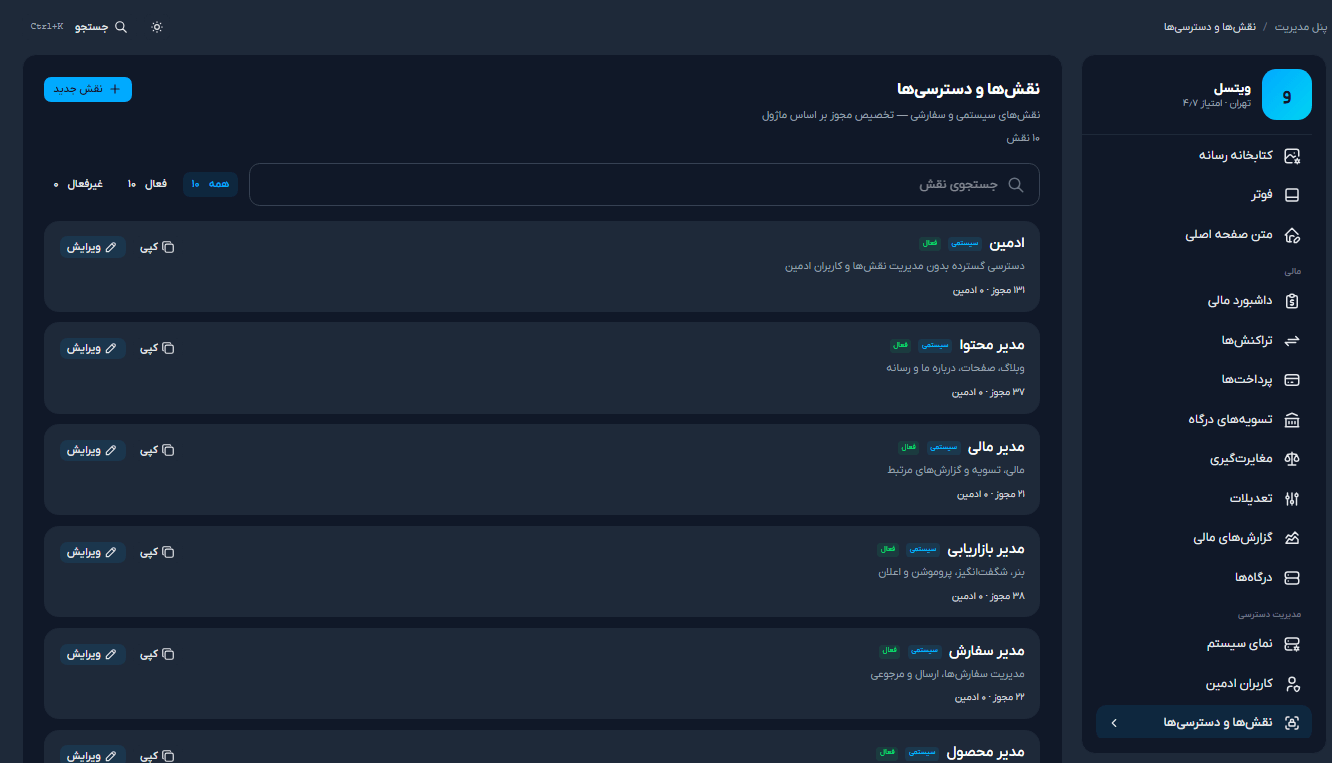The image size is (1332, 763).
Task: Open the top-bar جستجو search
Action: pos(101,27)
